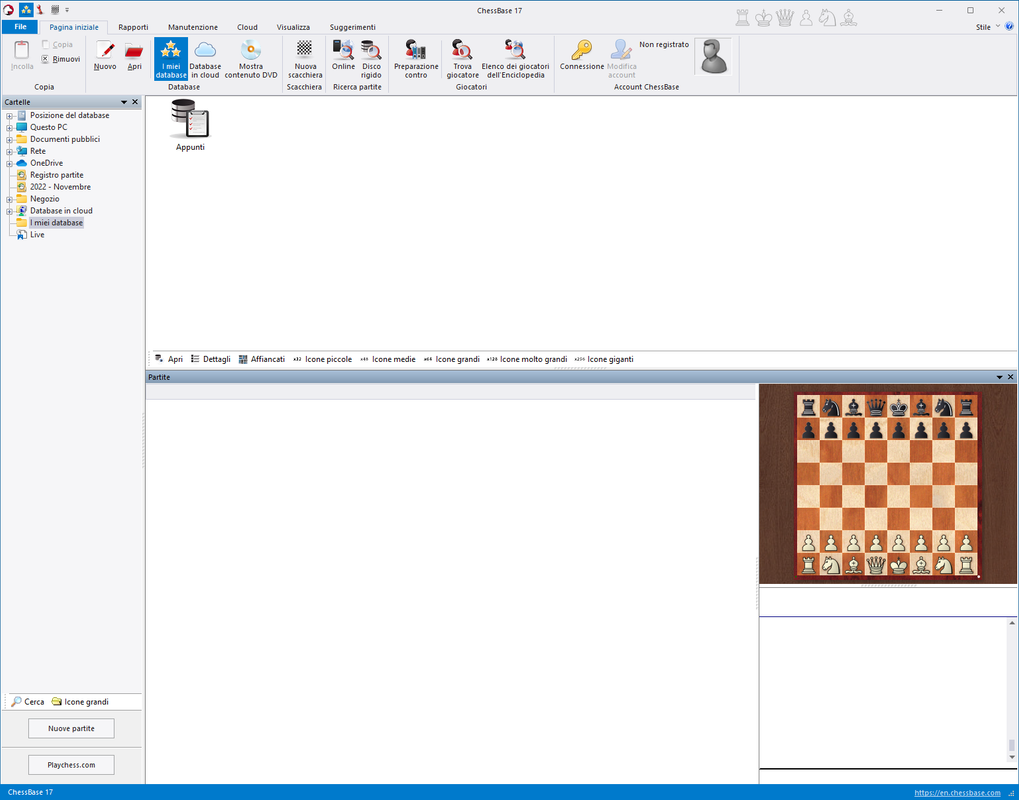Select Live tree item

(37, 235)
